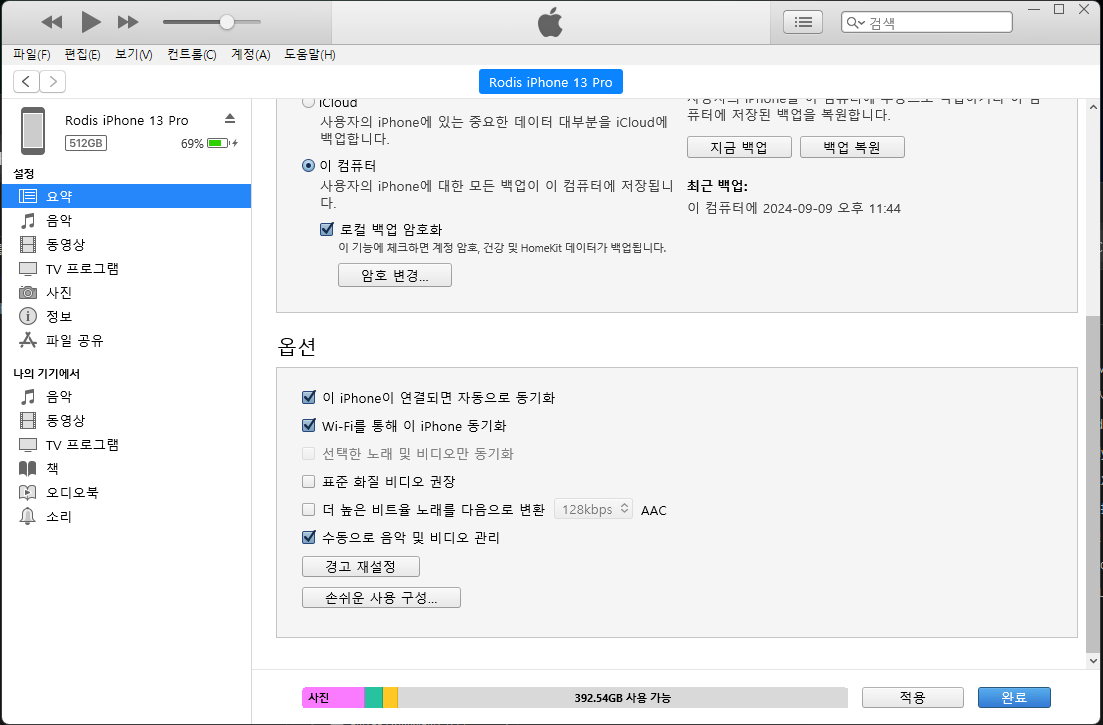Toggle Wi-Fi를 통해 이 iPhone 동기화 checkbox
Screen dimensions: 1103x725
coord(308,425)
